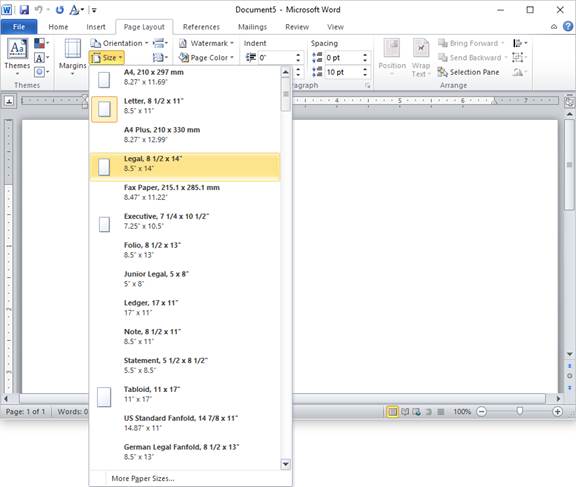Click the Spacing Before 0 pt field
This screenshot has height=487, width=576.
pyautogui.click(x=343, y=58)
